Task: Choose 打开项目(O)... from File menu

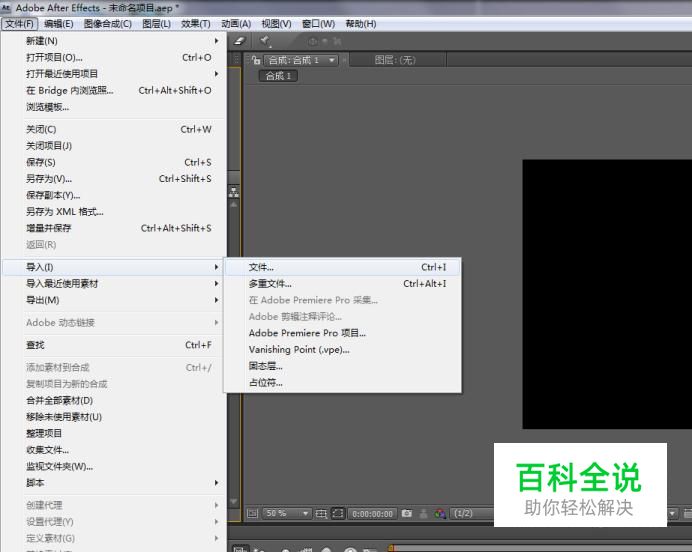Action: point(114,57)
